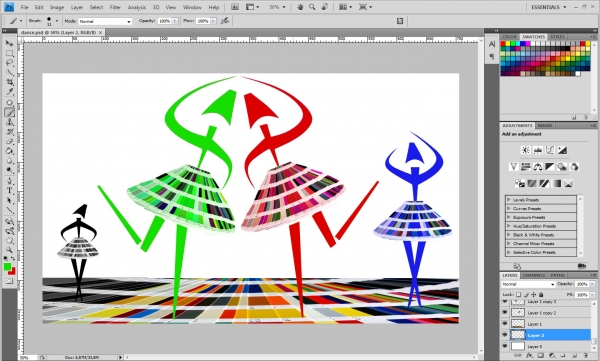Open the ESSENTIALS workspace switcher

548,7
